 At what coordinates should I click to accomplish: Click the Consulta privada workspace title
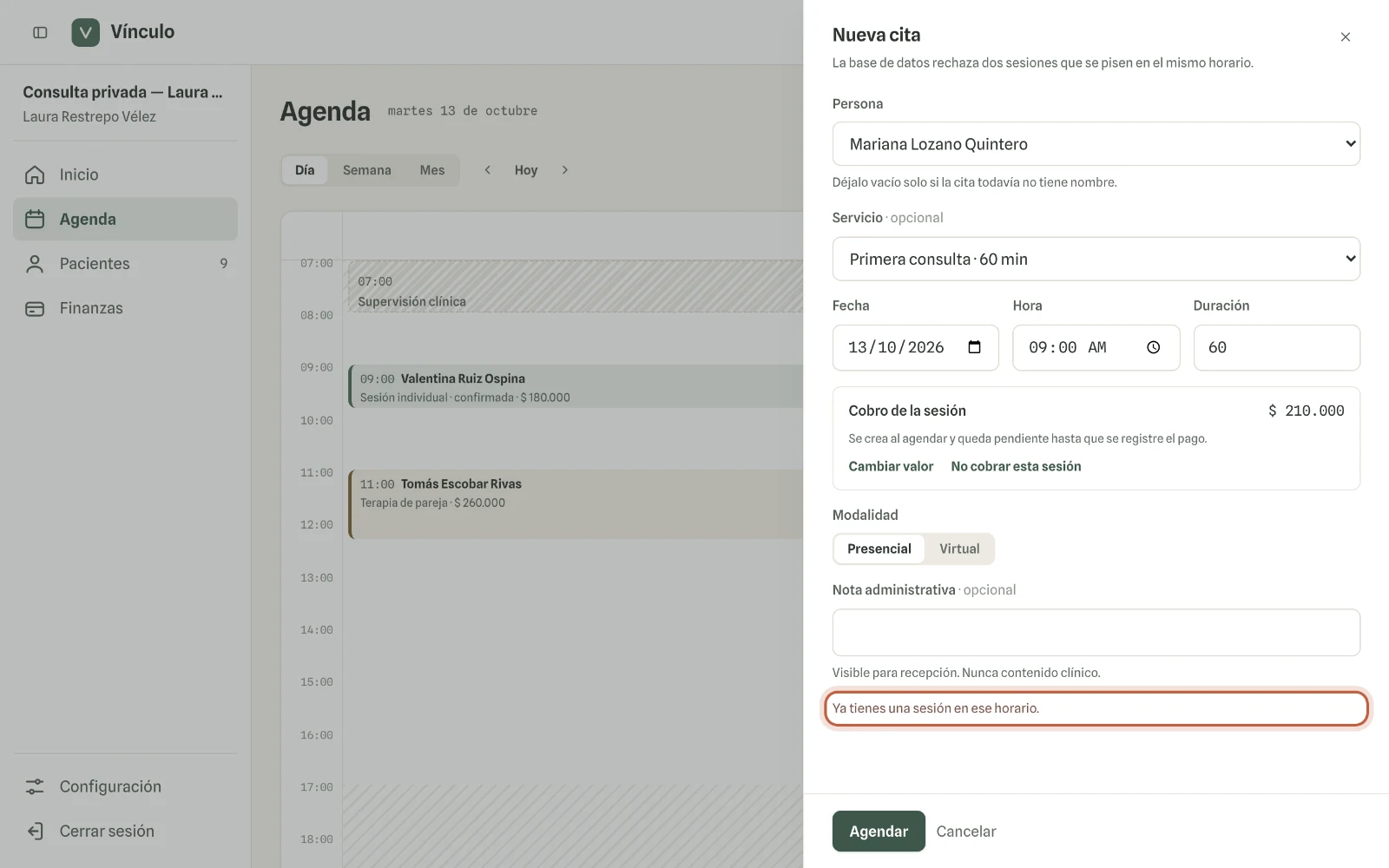point(122,92)
